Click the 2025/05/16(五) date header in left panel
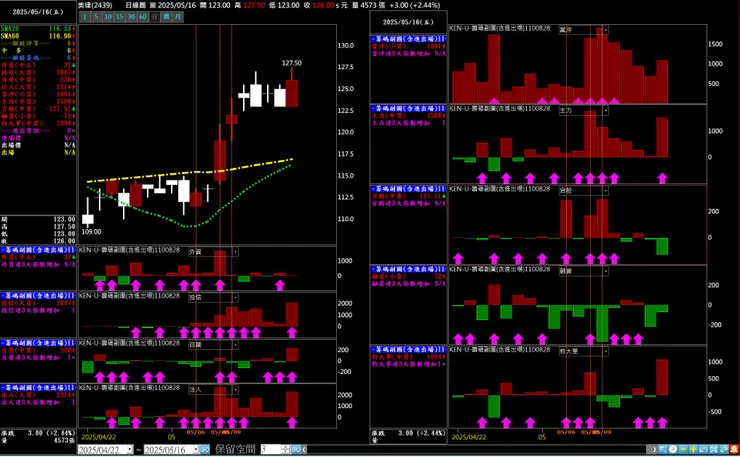Viewport: 740px width, 457px height. 38,12
